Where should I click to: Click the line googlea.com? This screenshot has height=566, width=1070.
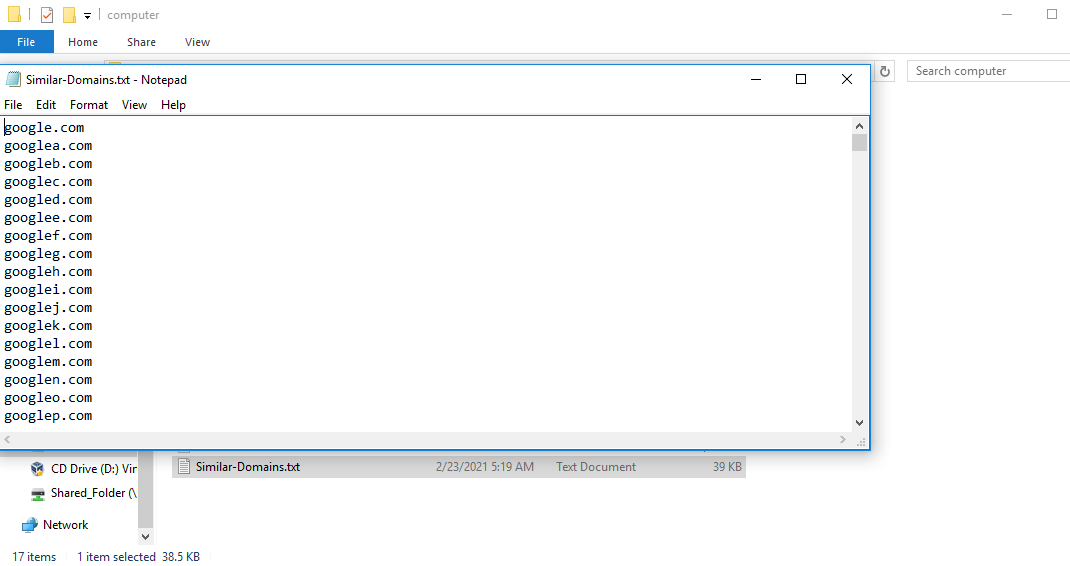48,145
